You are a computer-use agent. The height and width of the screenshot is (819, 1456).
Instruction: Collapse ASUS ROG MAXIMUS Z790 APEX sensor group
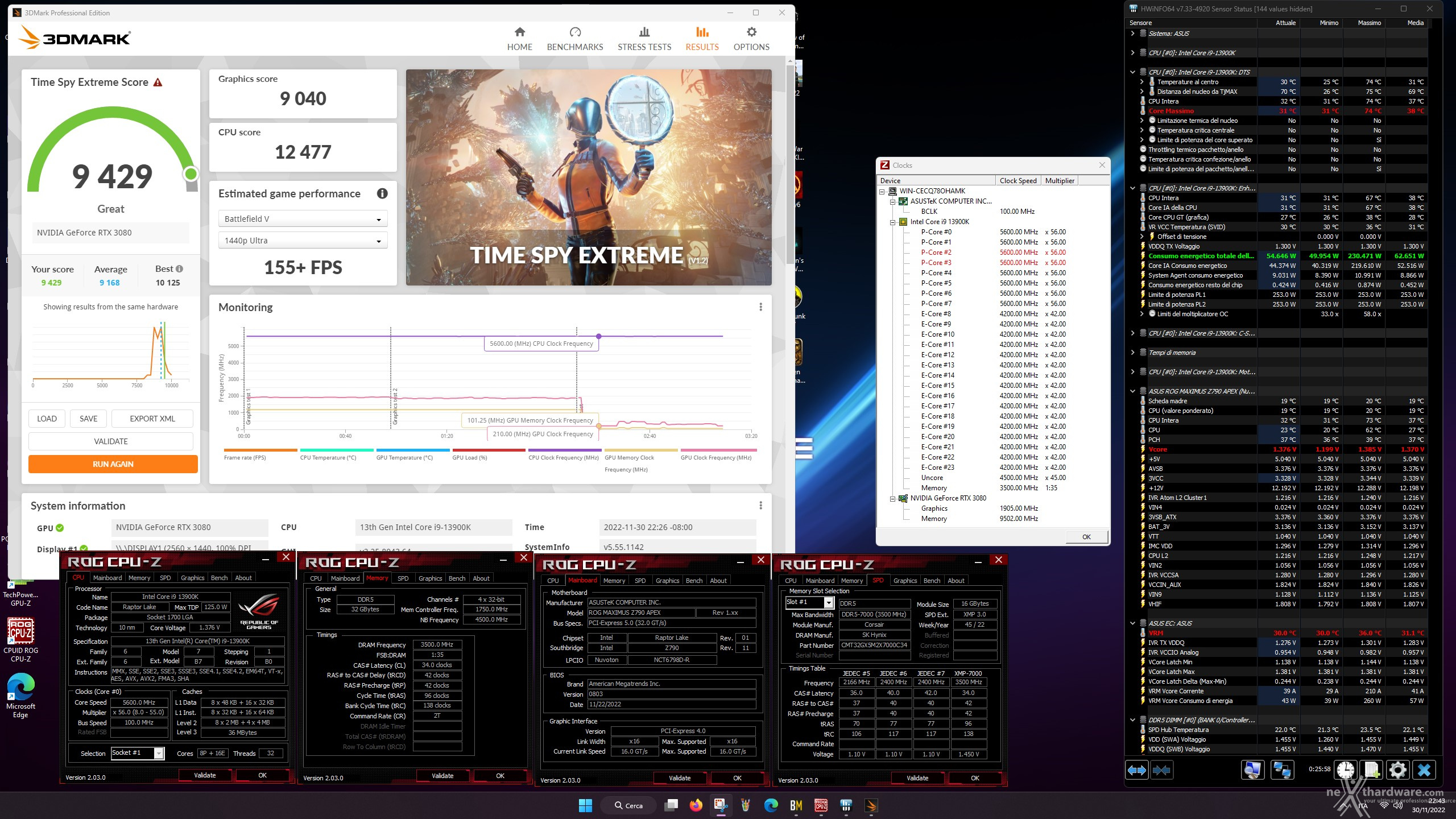pos(1132,391)
